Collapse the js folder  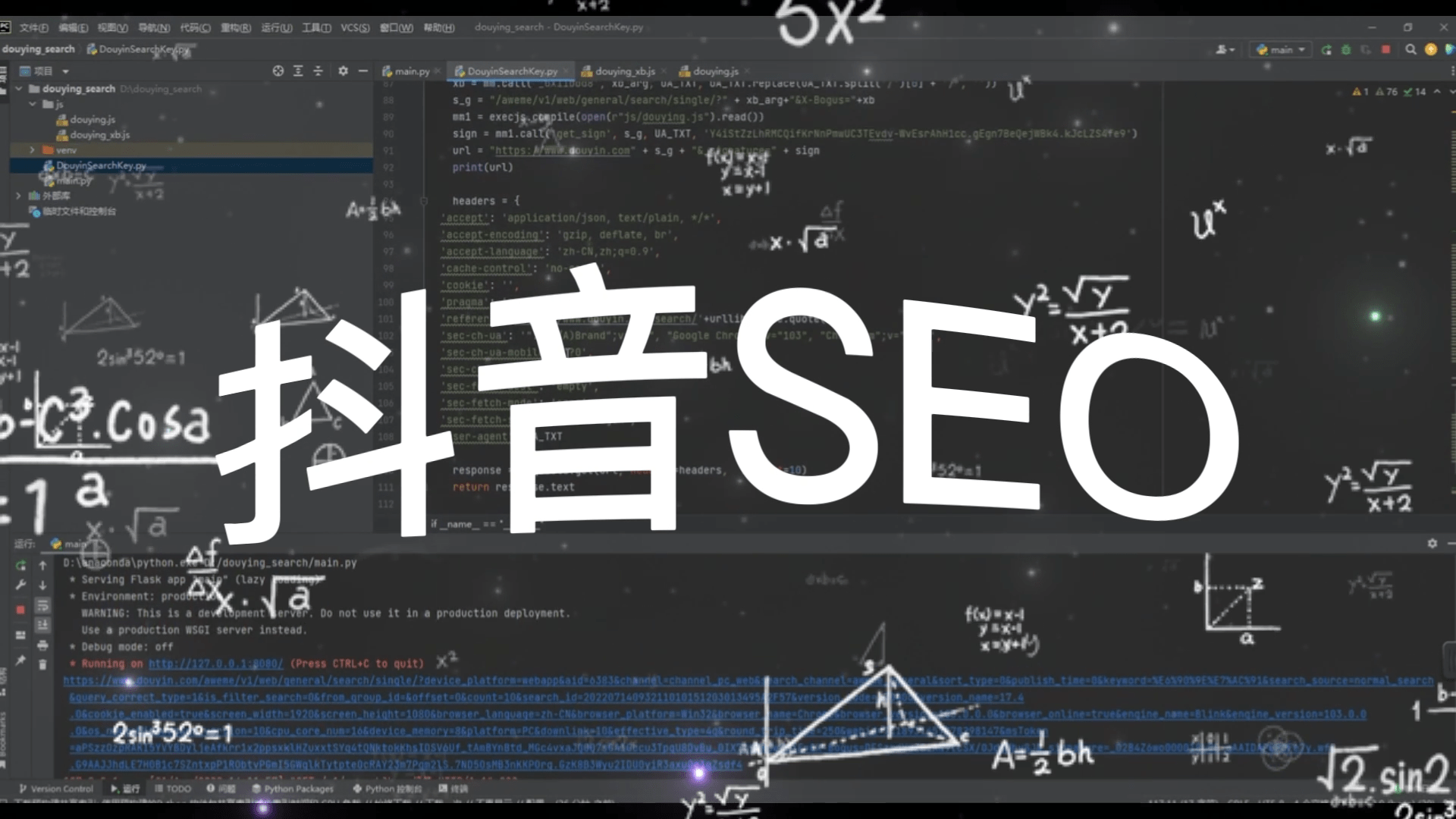tap(33, 104)
